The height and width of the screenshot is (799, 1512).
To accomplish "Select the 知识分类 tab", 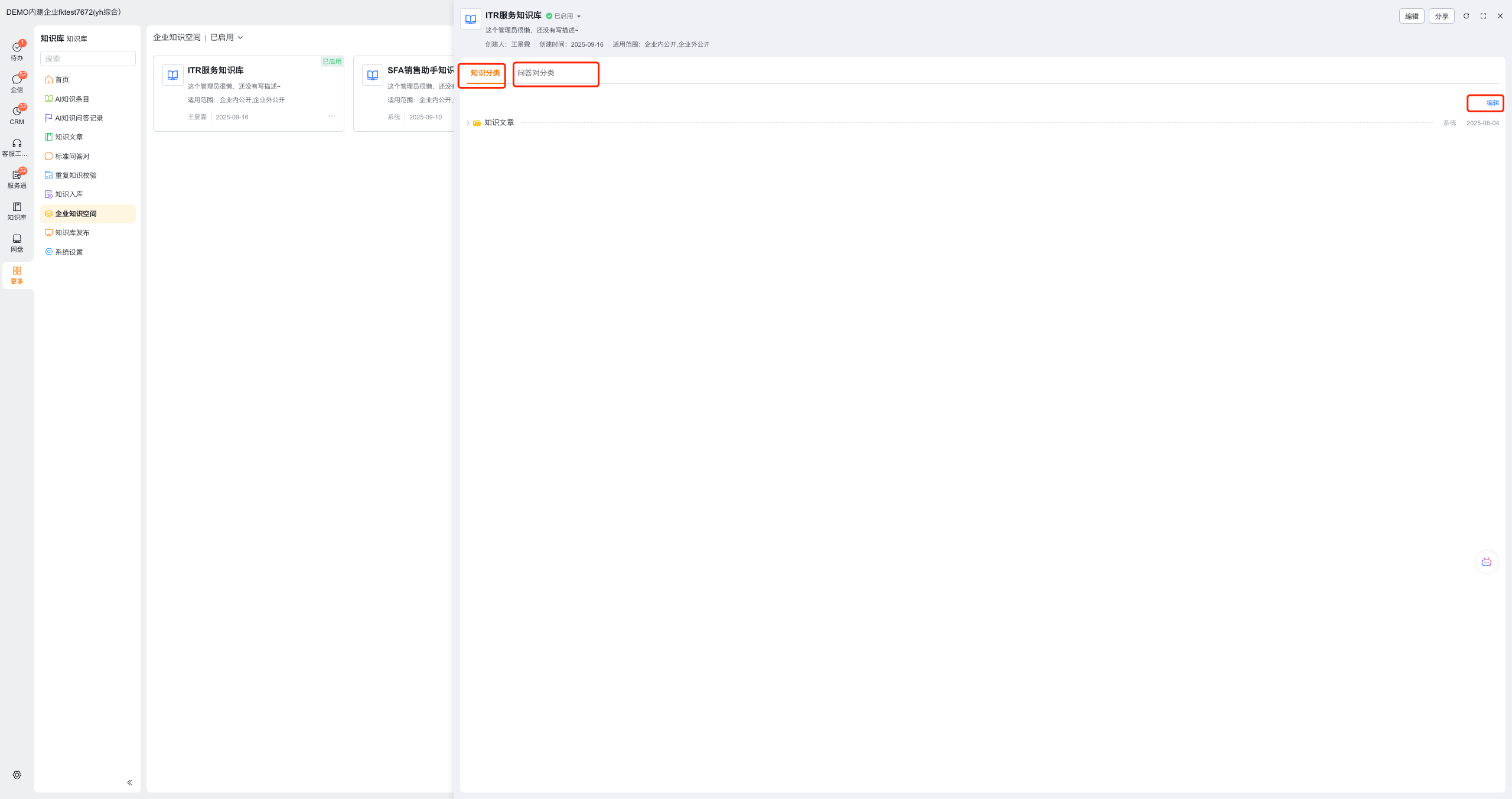I will pyautogui.click(x=485, y=73).
